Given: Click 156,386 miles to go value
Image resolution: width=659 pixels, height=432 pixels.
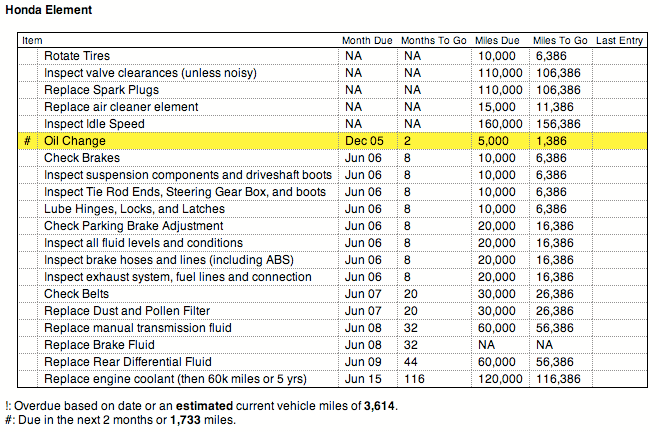Looking at the screenshot, I should (x=558, y=124).
